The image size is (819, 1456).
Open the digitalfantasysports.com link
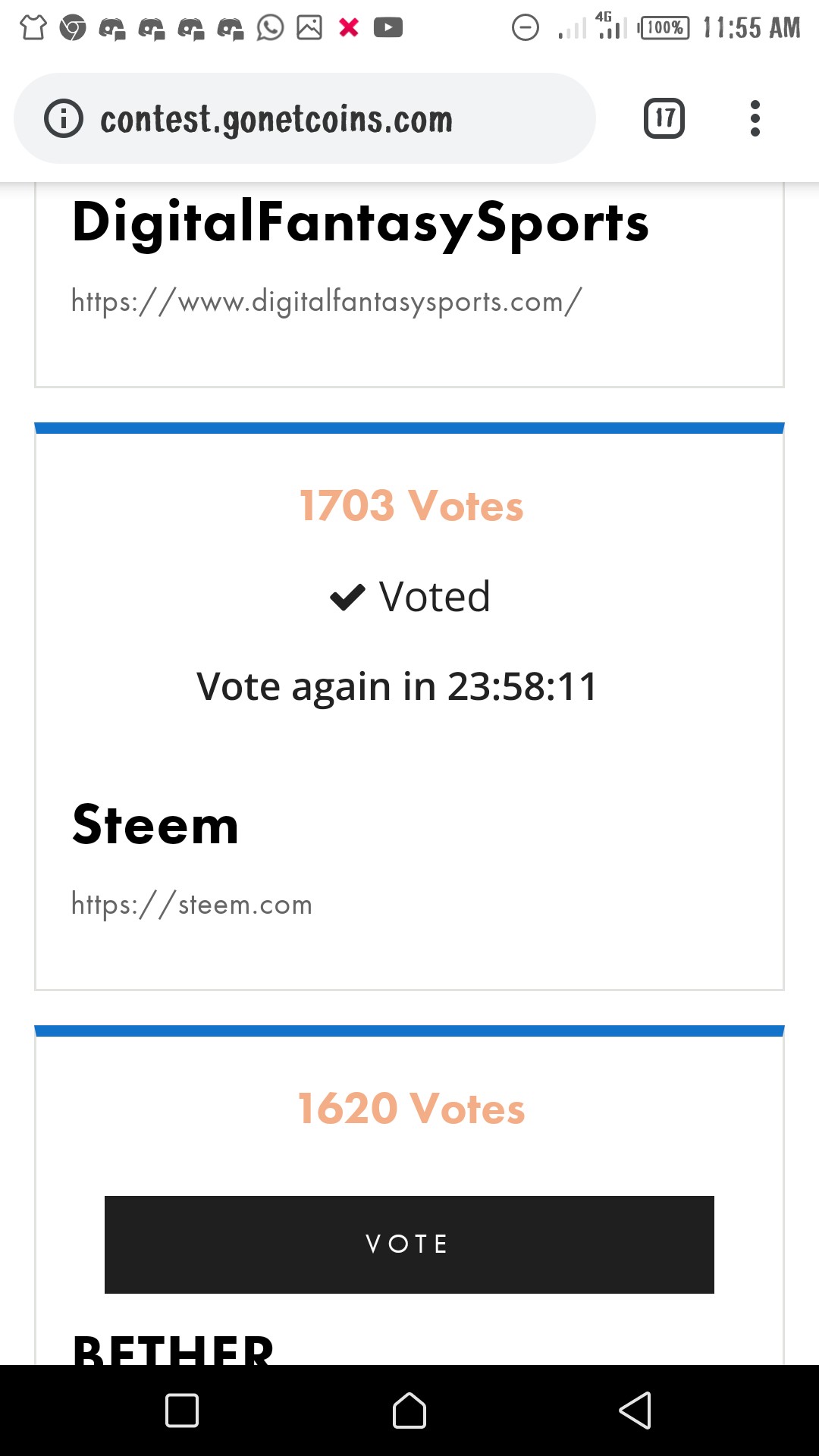326,301
